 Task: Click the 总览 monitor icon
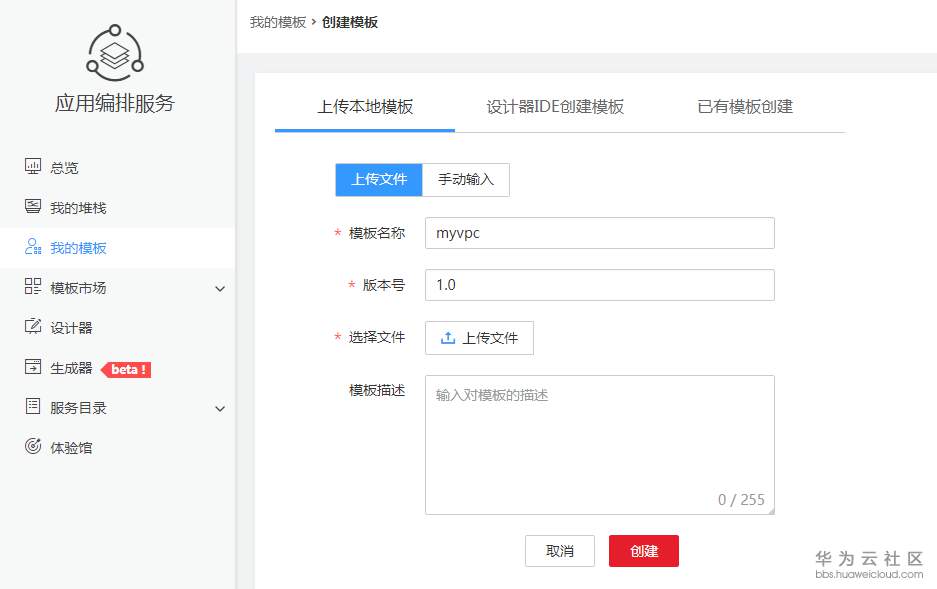[33, 167]
